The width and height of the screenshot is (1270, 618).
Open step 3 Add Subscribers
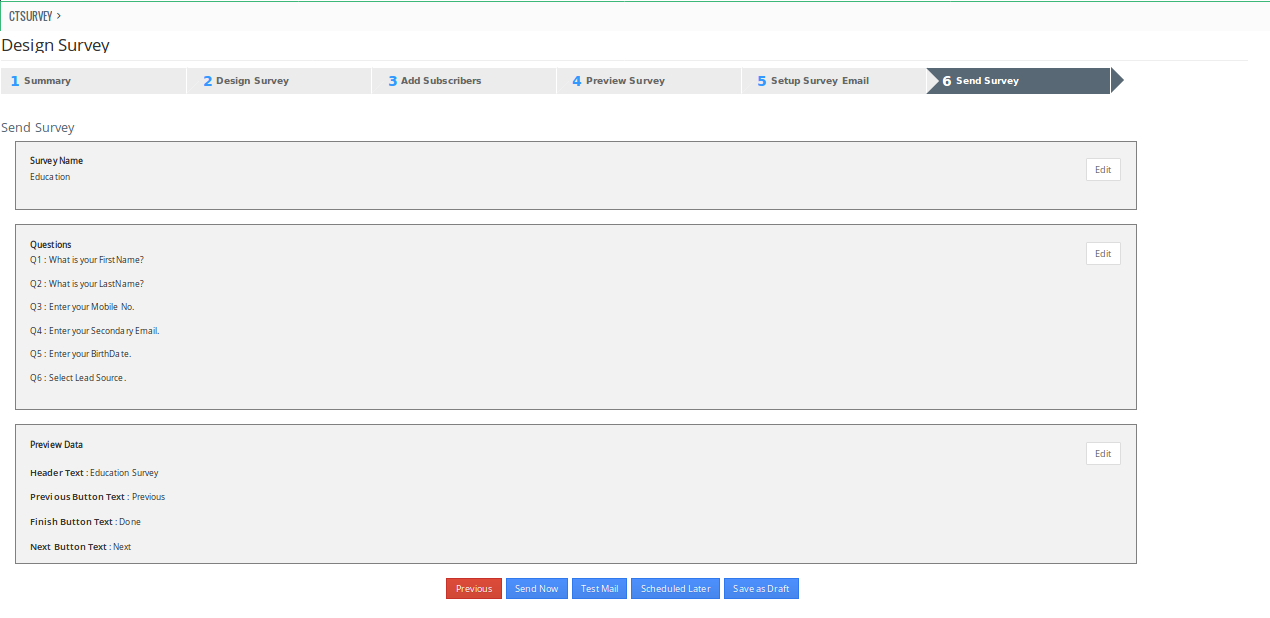click(x=464, y=81)
